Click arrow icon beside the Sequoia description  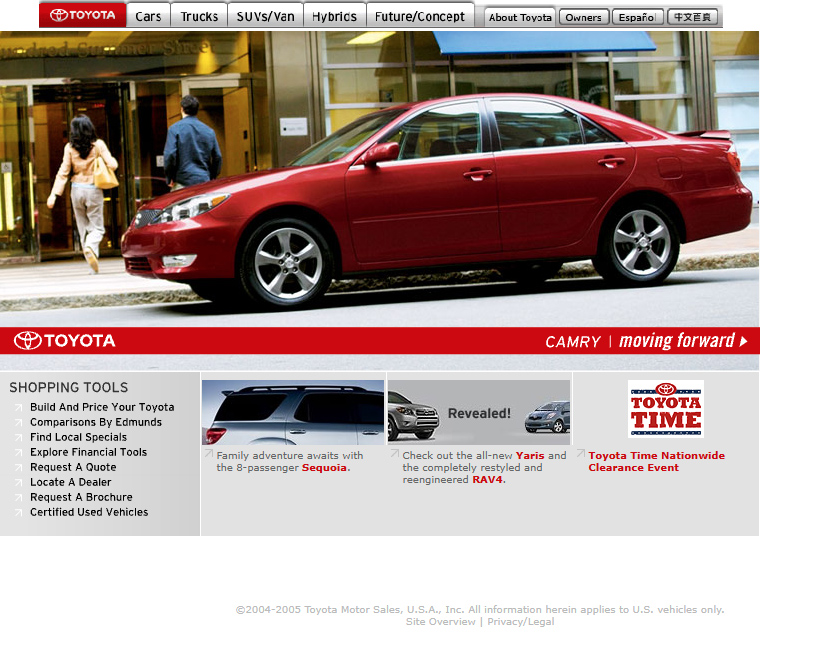209,454
